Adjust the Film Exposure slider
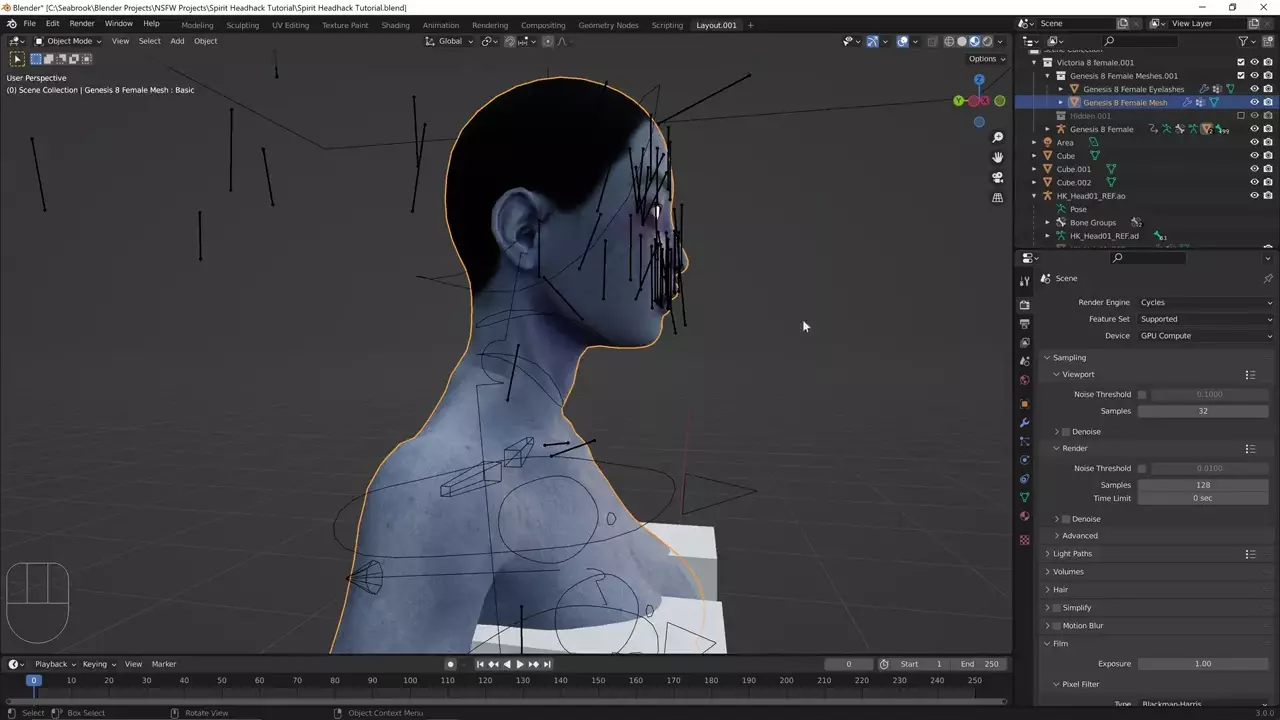 (x=1203, y=664)
